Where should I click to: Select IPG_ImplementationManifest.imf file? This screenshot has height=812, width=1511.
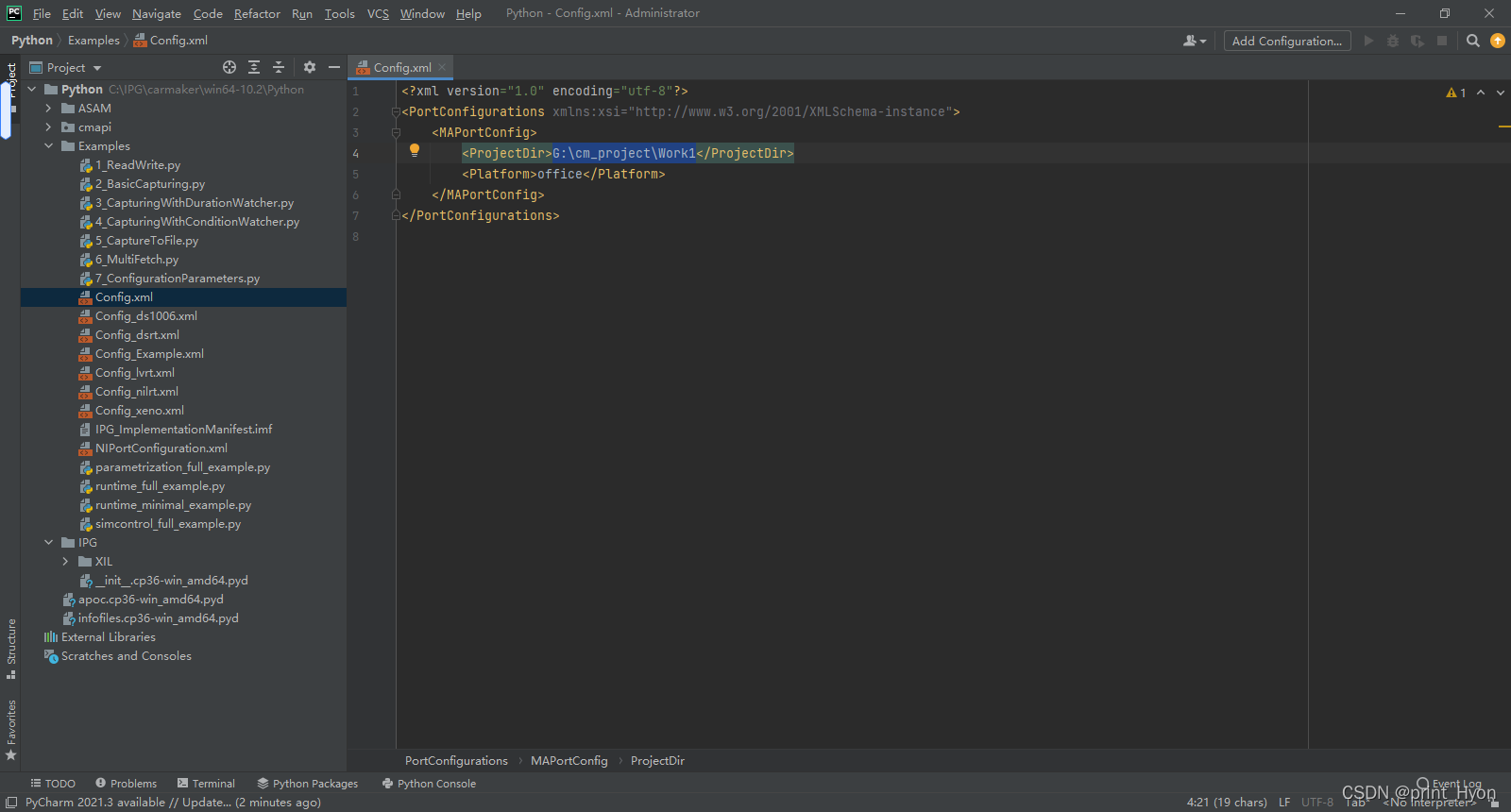tap(183, 429)
